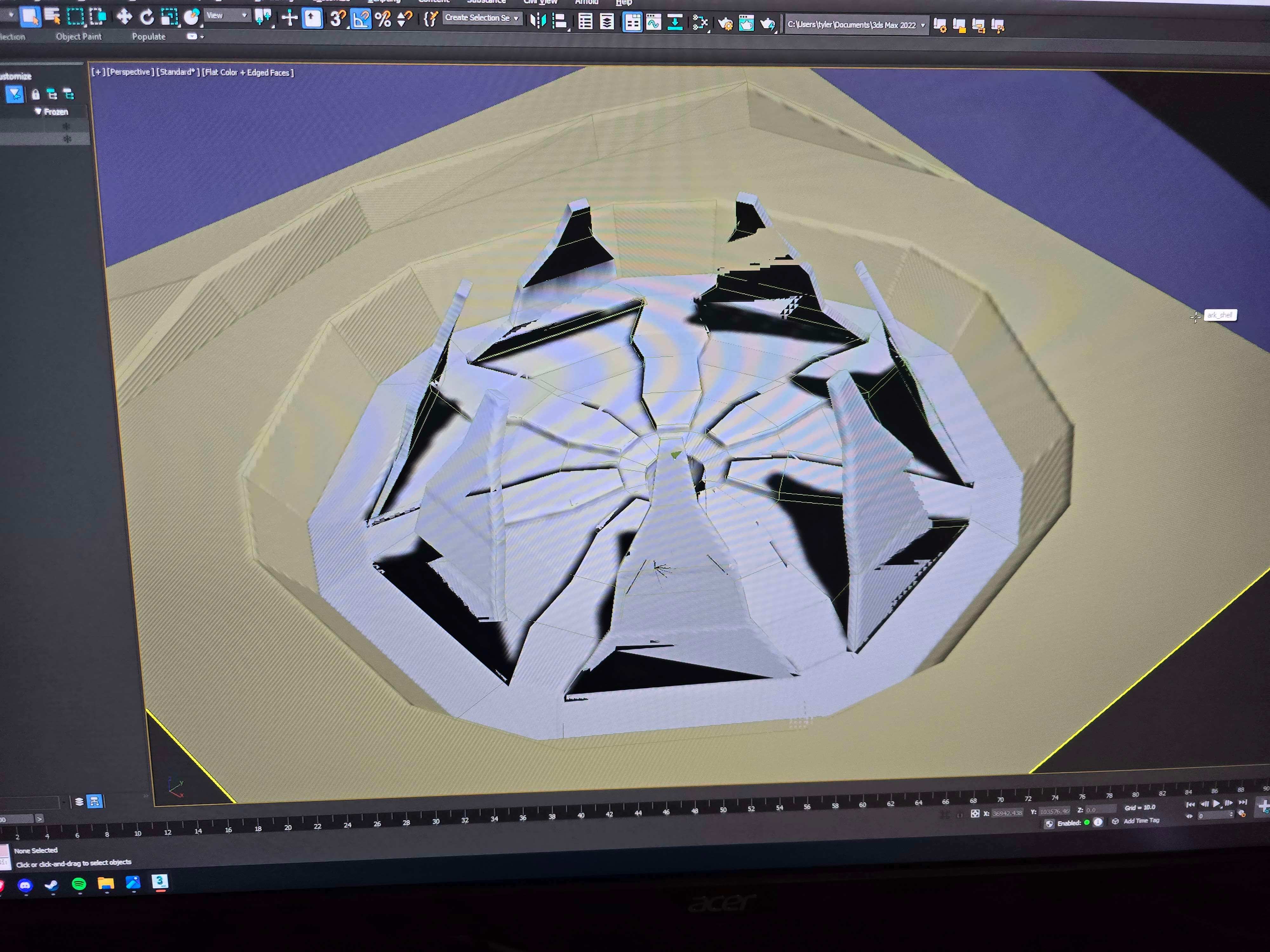Activate the Select and Rotate tool
The image size is (1270, 952).
(x=147, y=17)
